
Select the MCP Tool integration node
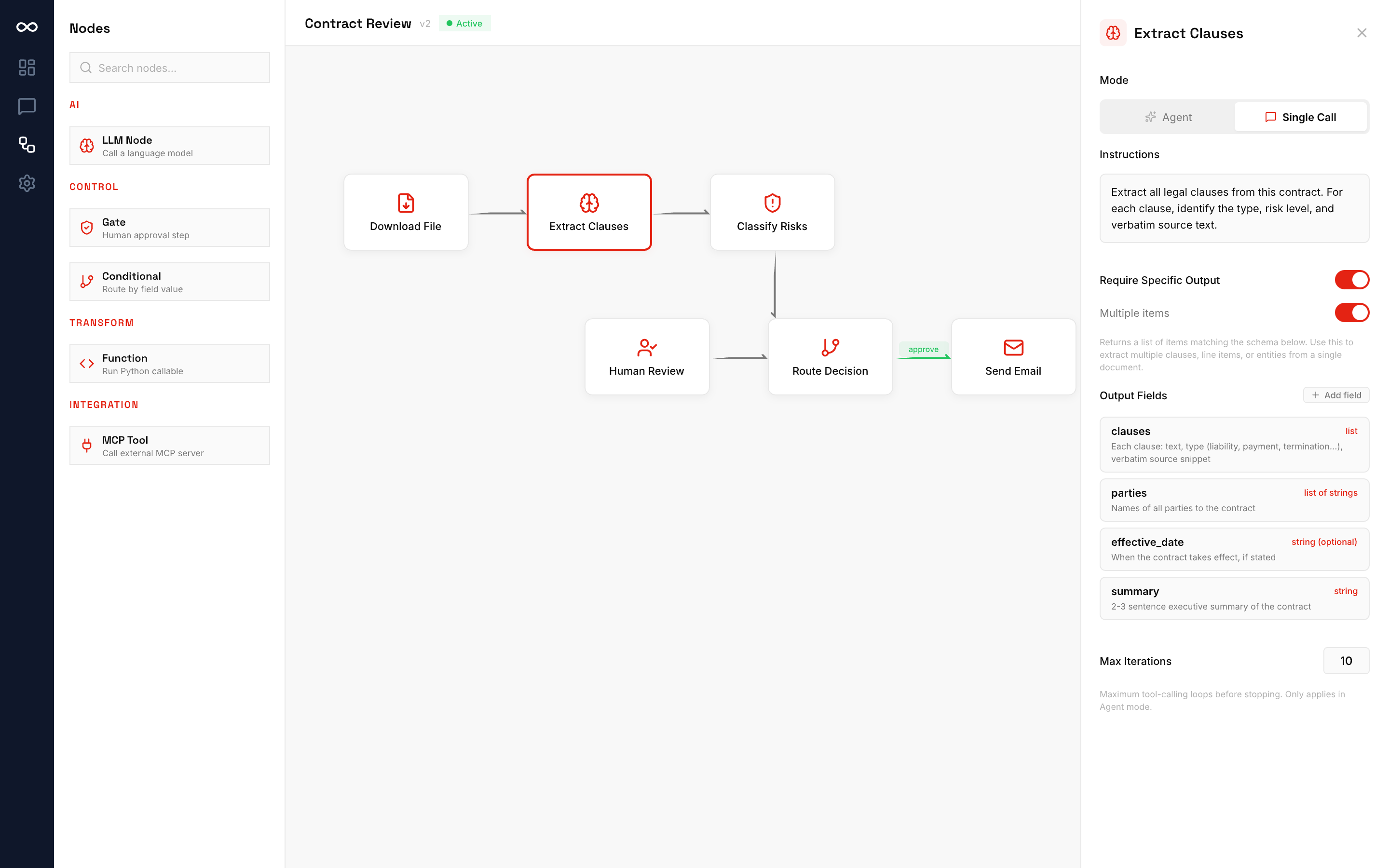pos(169,445)
